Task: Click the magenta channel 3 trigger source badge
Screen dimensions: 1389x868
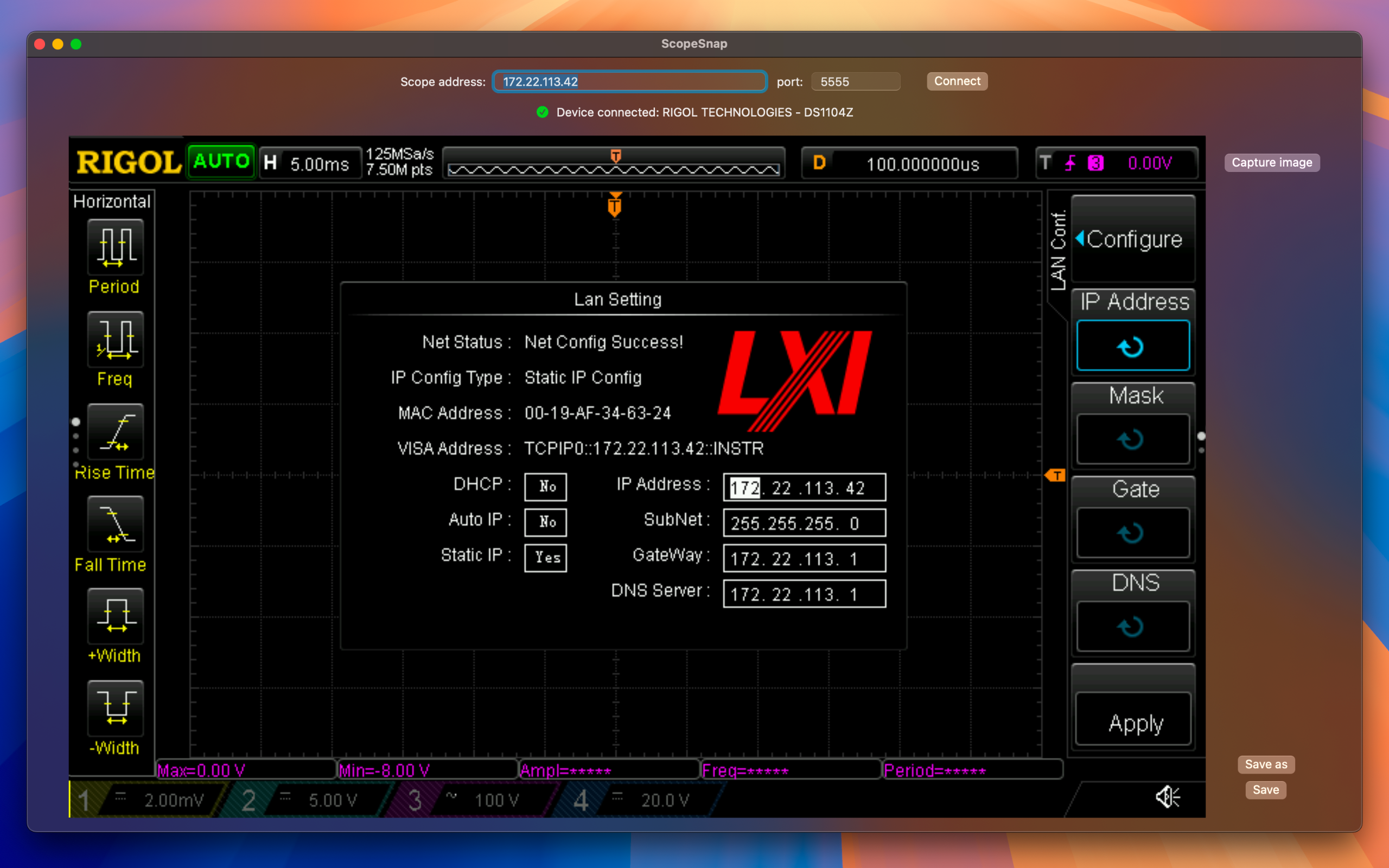Action: coord(1095,163)
